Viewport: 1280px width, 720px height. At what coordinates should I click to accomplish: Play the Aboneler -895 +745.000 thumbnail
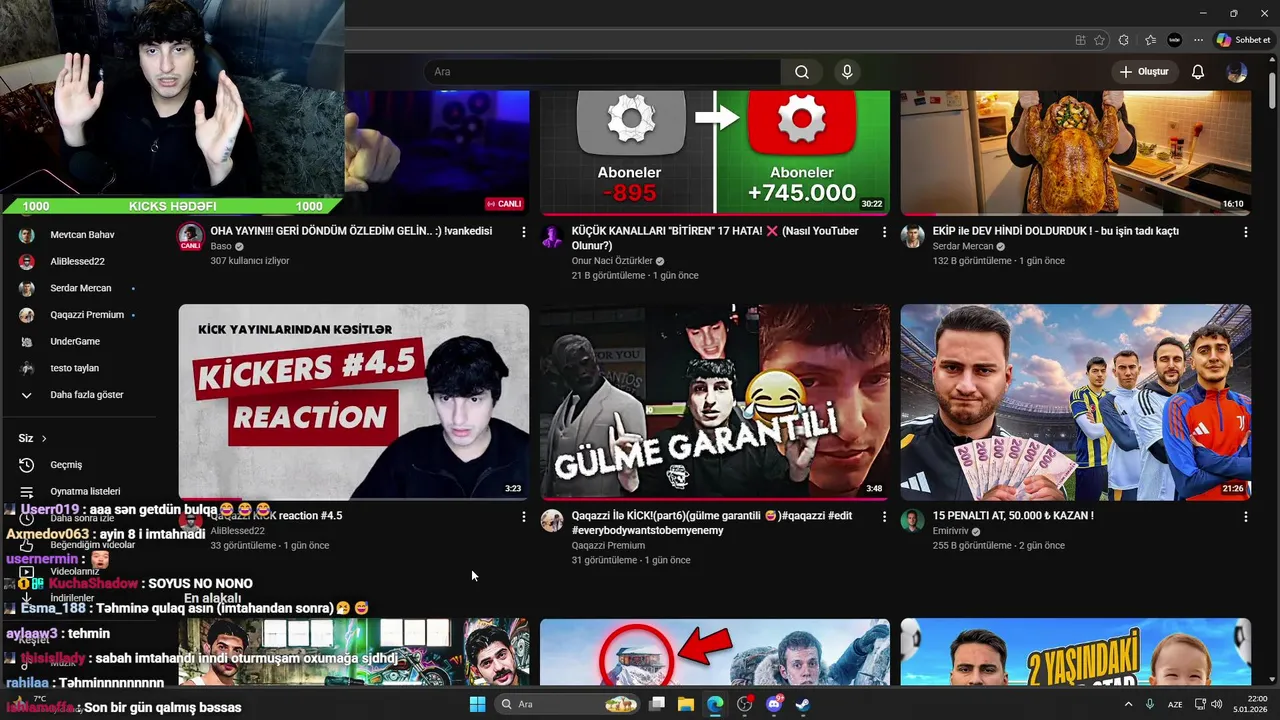tap(715, 152)
